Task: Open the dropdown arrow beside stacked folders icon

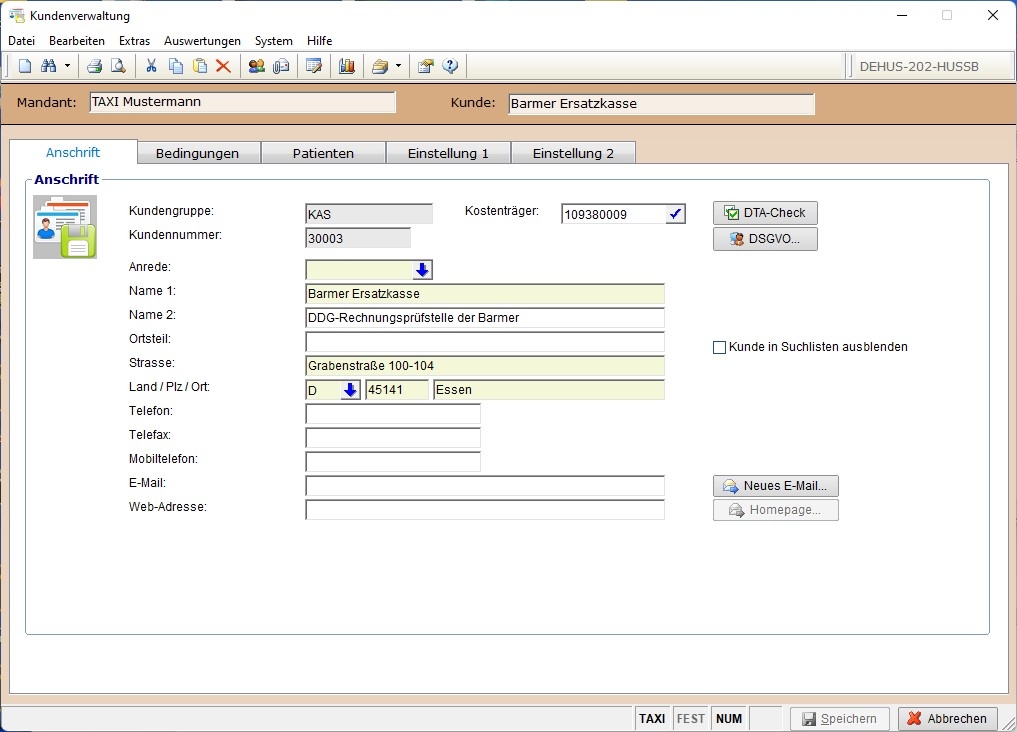Action: pyautogui.click(x=398, y=66)
